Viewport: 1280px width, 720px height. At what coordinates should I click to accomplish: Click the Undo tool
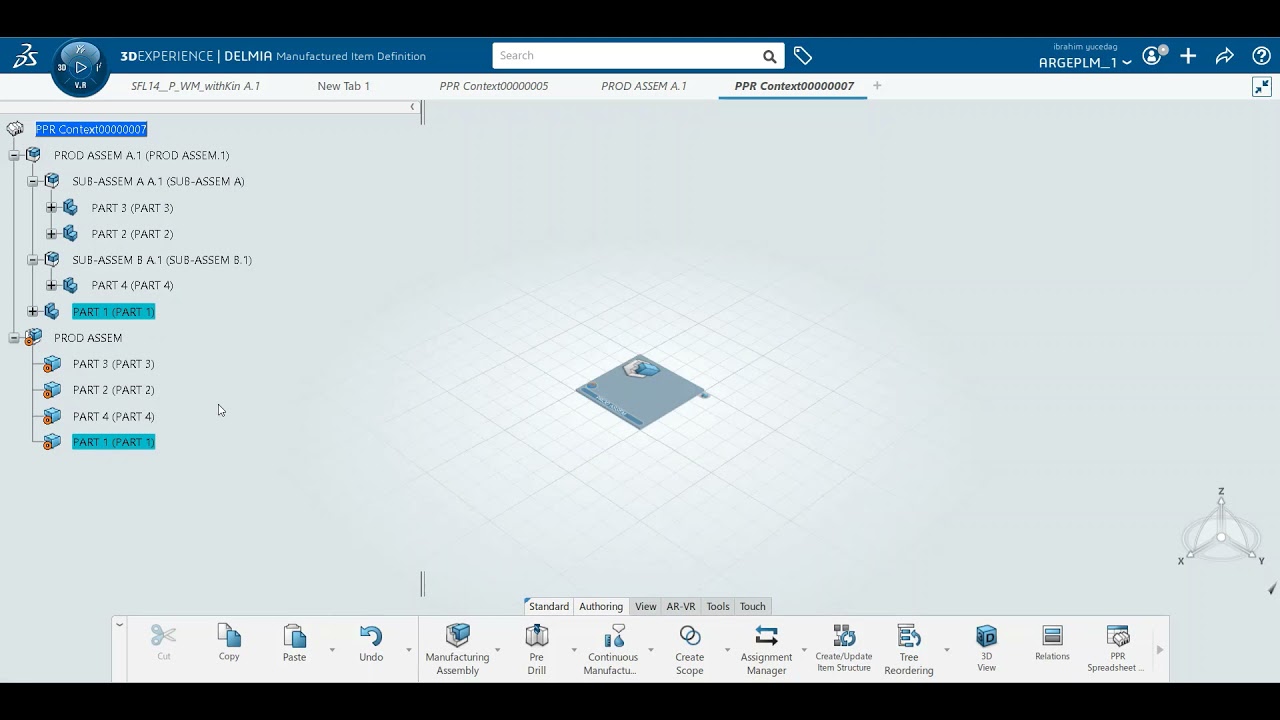(371, 642)
